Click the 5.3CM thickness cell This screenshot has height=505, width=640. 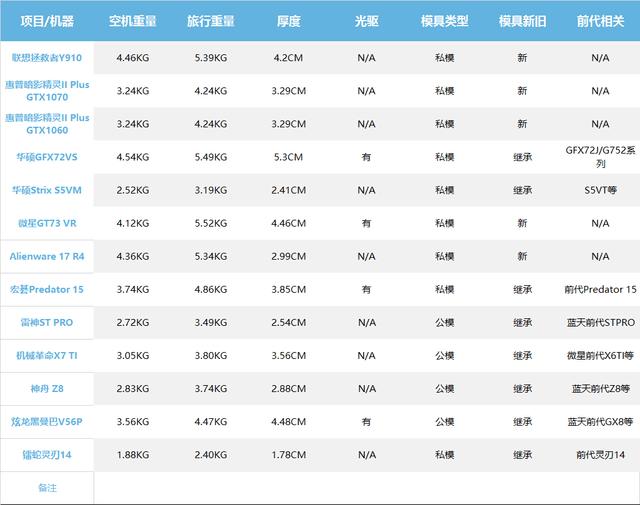289,157
